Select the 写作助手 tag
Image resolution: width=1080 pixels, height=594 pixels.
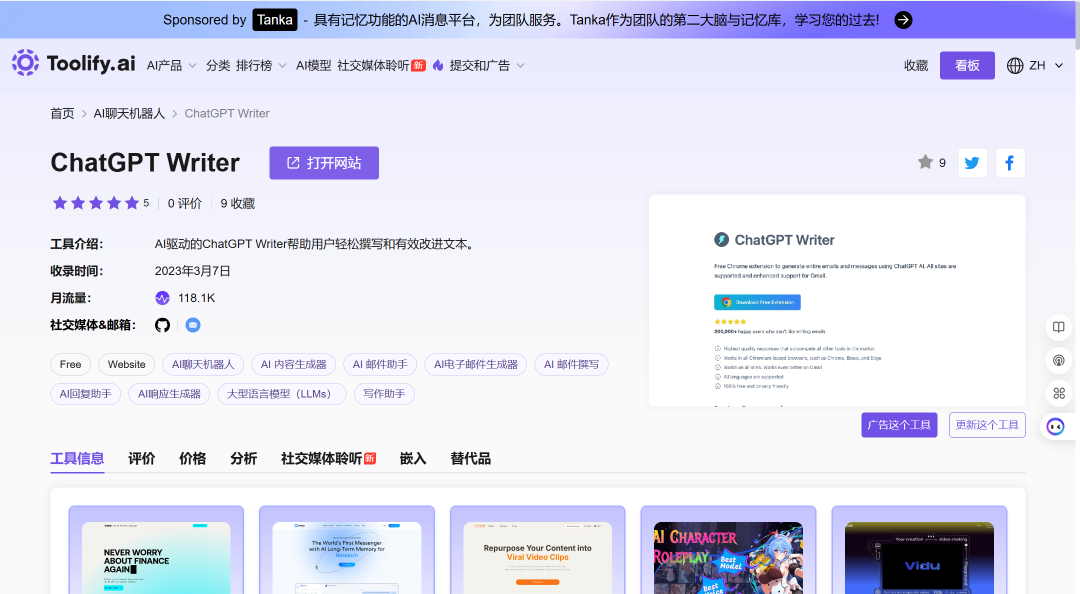pyautogui.click(x=384, y=394)
